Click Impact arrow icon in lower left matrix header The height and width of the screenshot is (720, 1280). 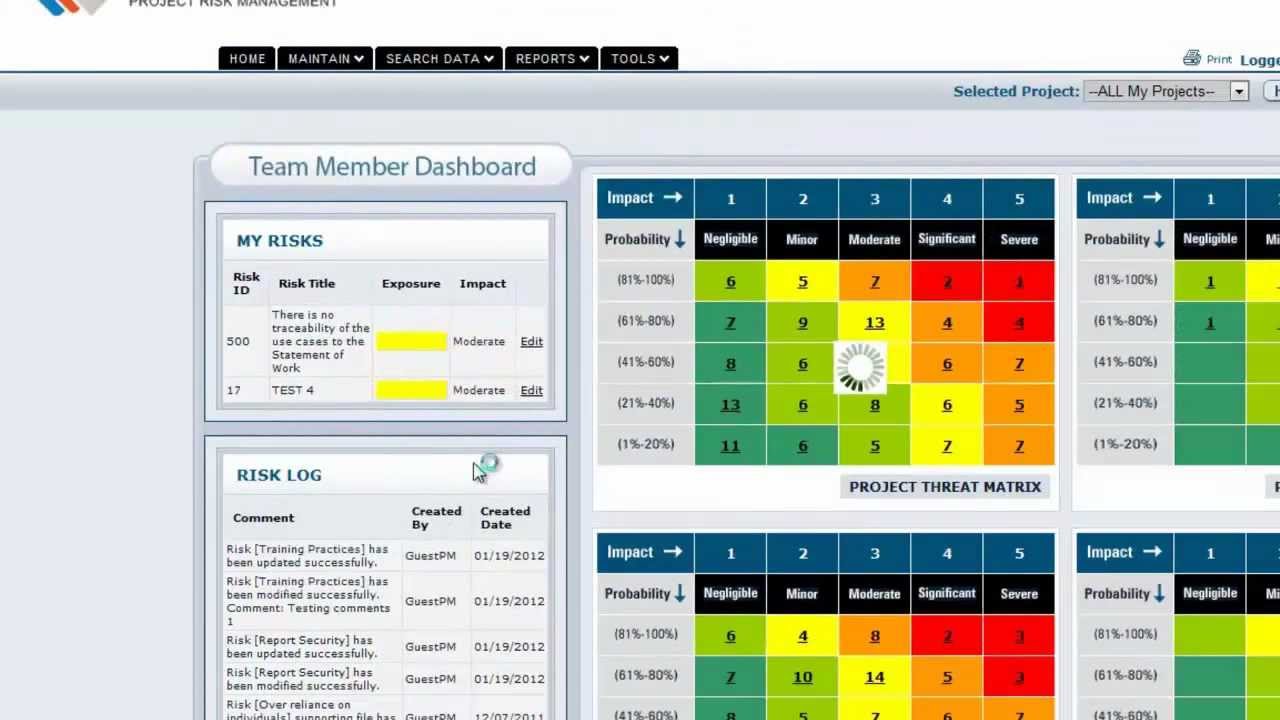click(672, 551)
